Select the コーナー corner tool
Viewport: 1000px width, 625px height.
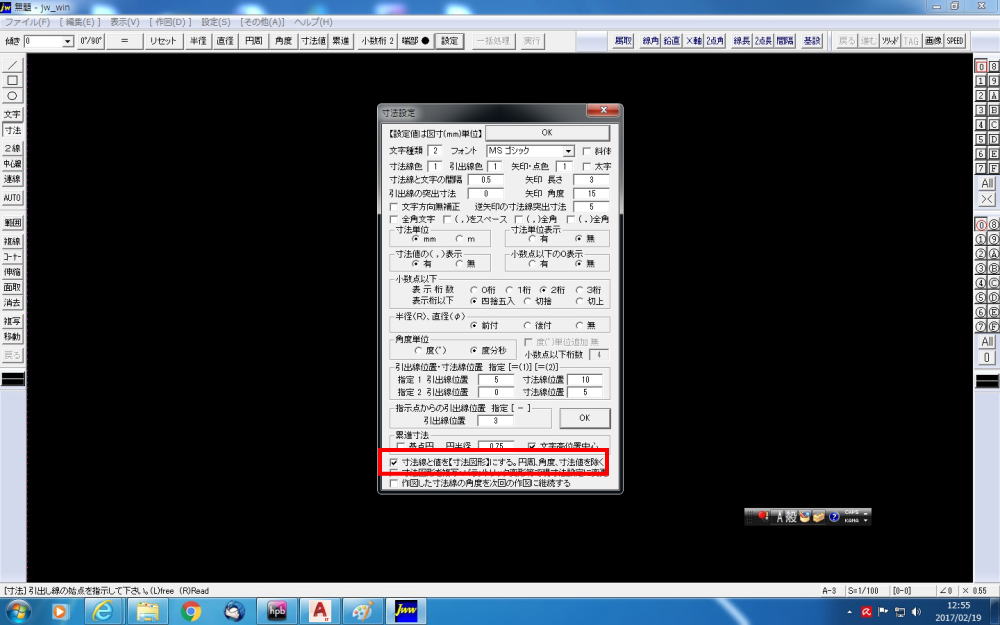pos(12,256)
